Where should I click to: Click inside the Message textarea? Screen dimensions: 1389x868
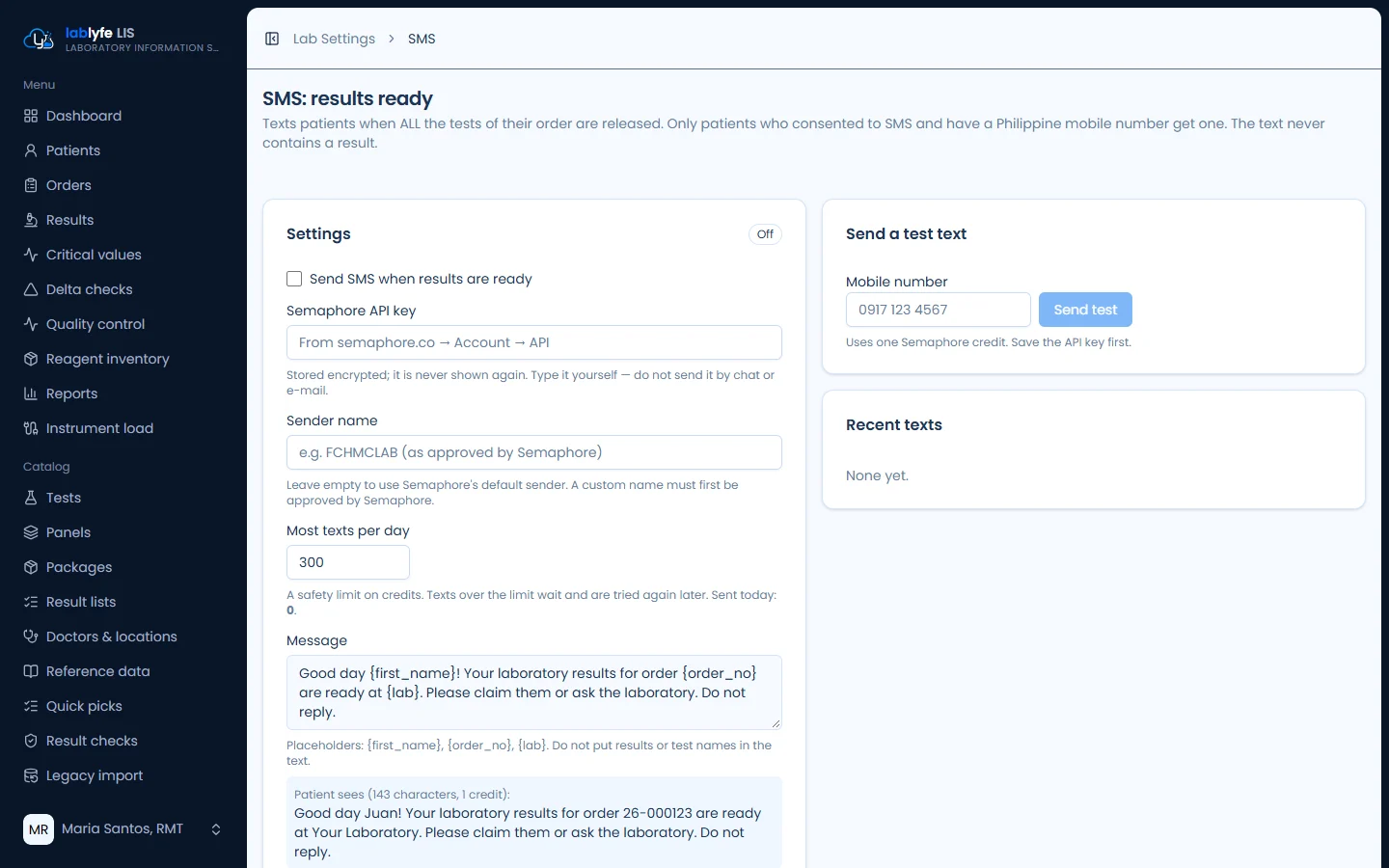pos(534,692)
